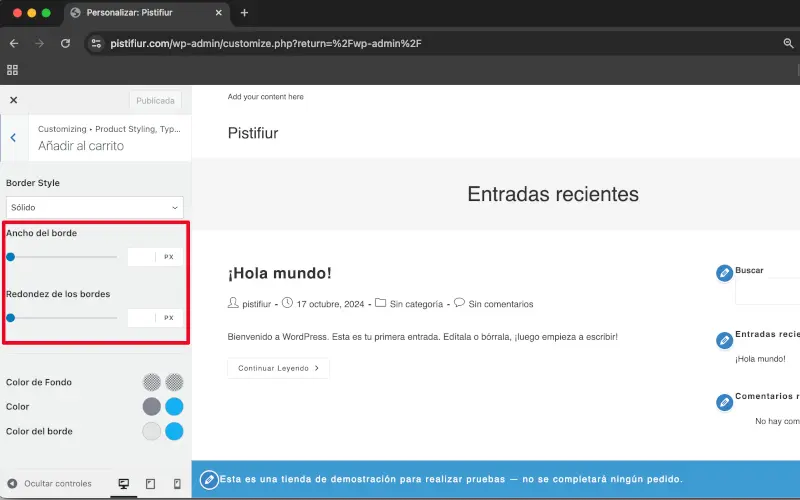Click the Ancho del borde slider handle
The image size is (800, 500).
tap(10, 257)
